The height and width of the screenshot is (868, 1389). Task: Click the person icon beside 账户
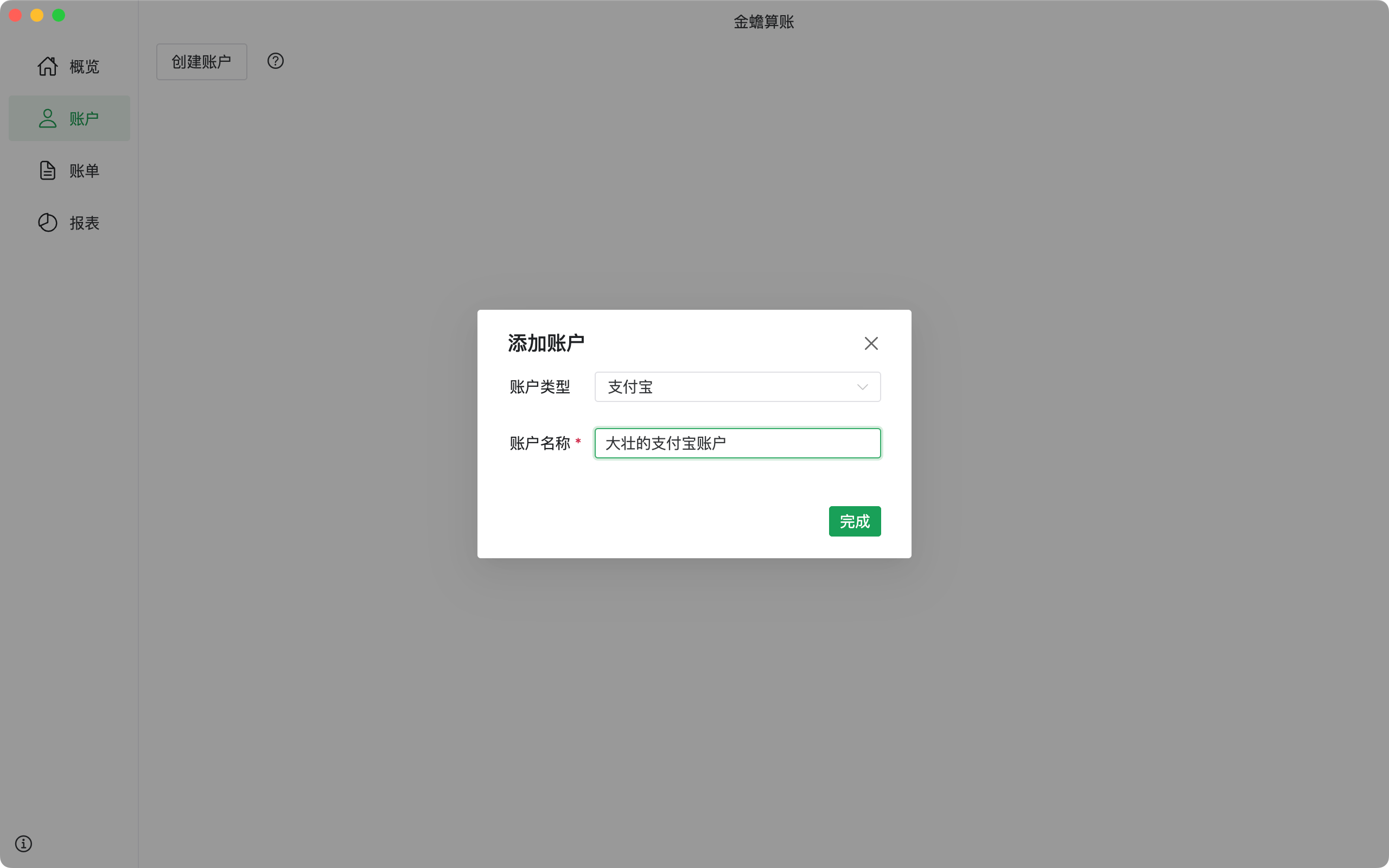(x=48, y=118)
